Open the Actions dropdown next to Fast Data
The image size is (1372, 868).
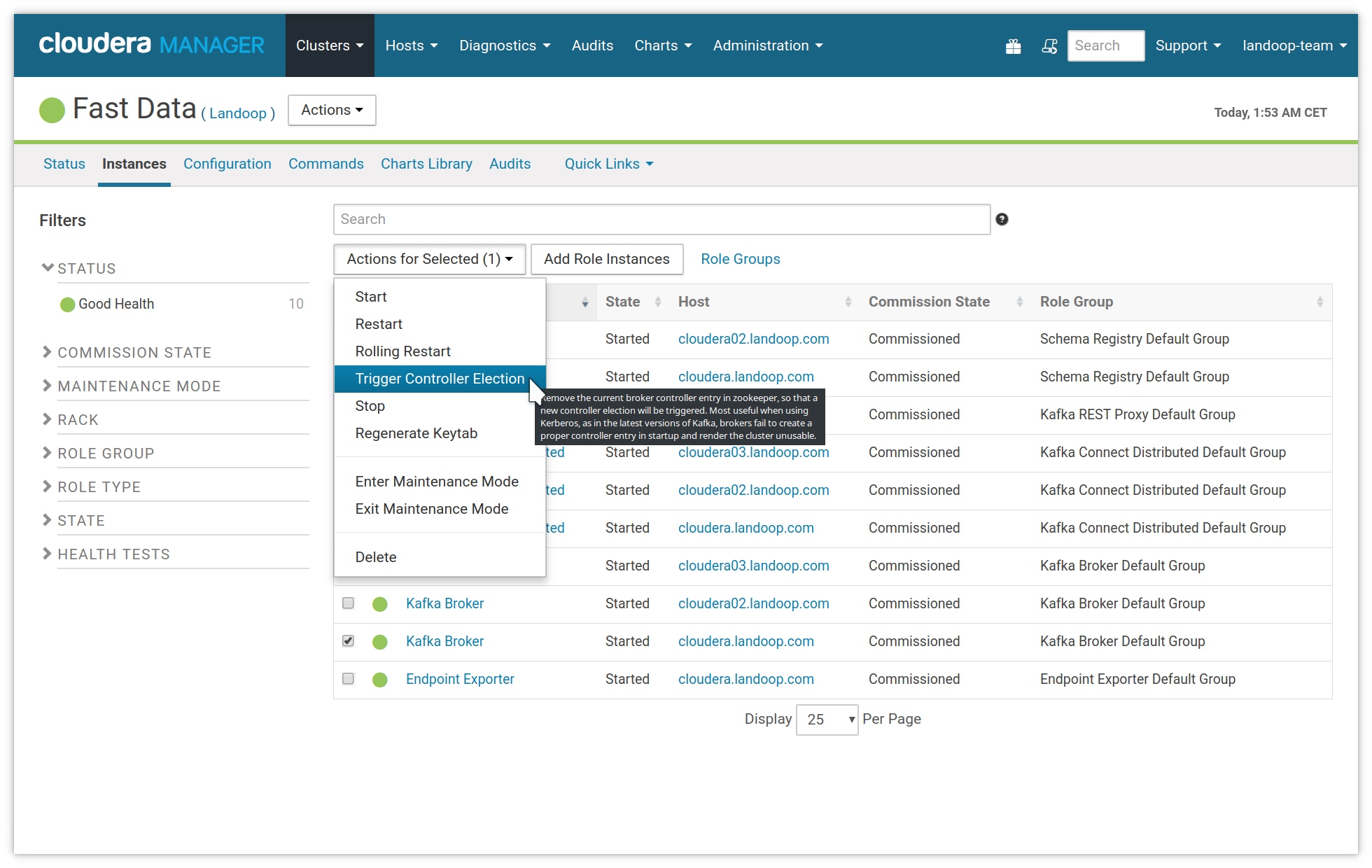[332, 110]
